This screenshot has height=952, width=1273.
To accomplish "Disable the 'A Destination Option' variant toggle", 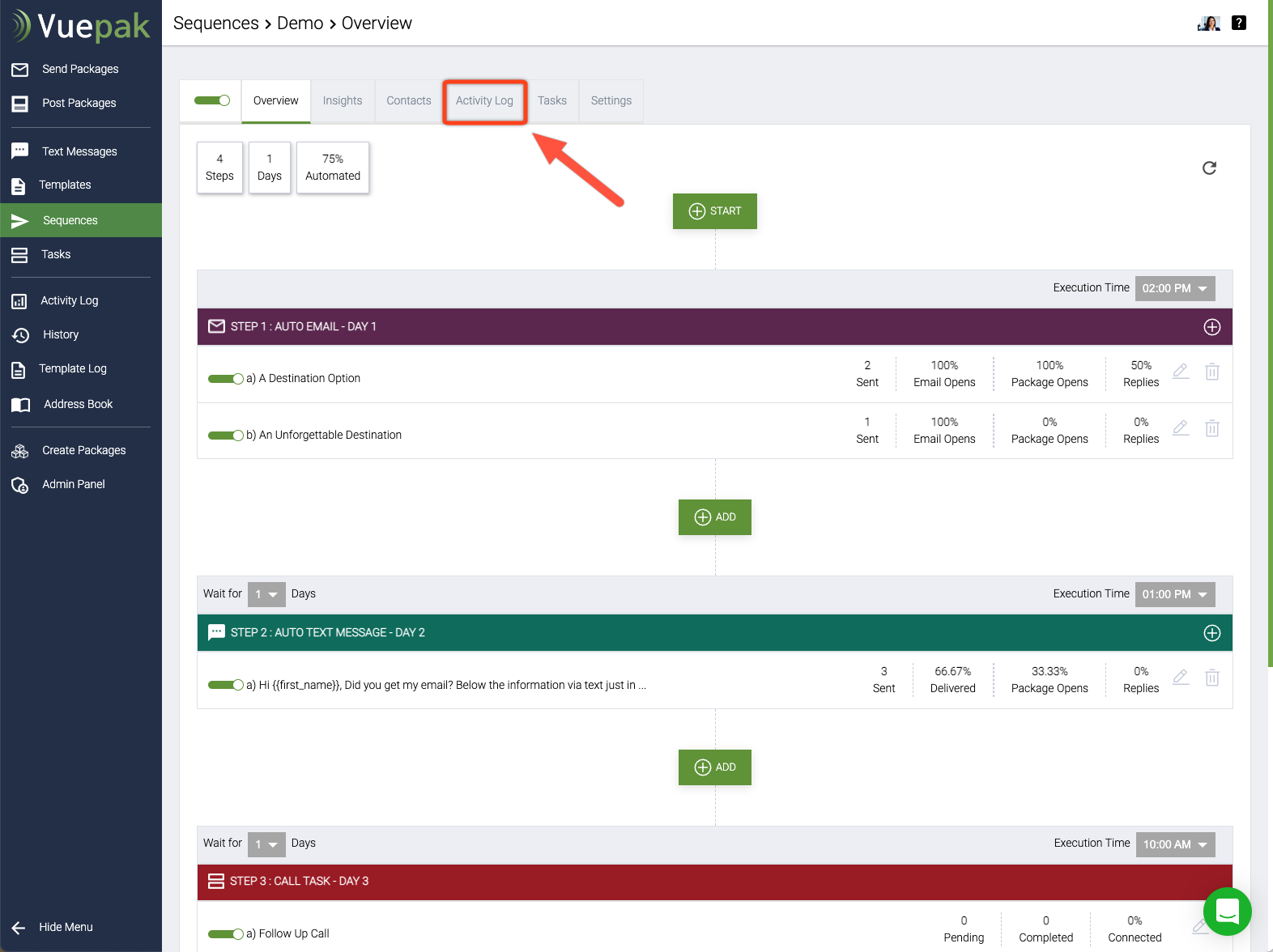I will [225, 379].
